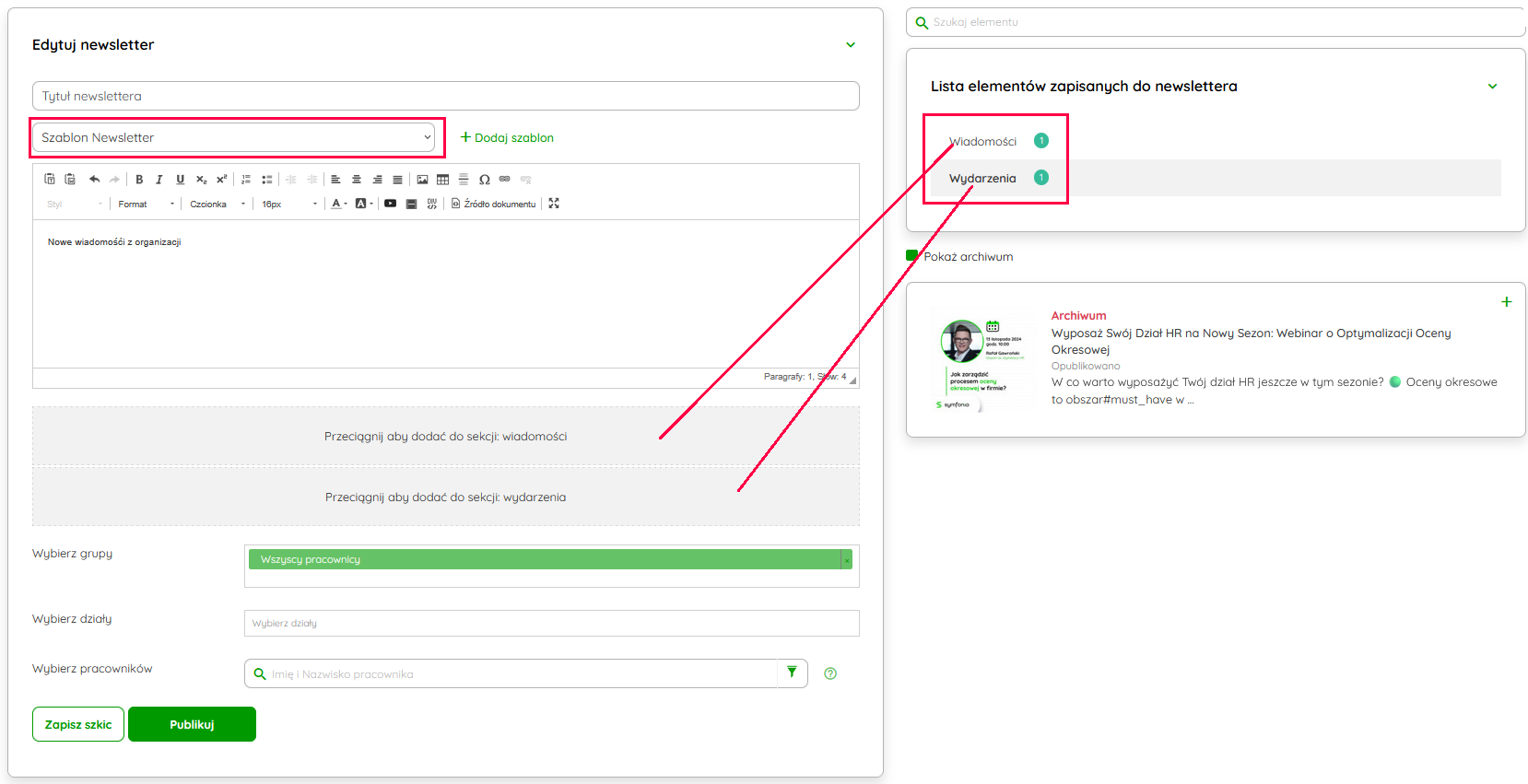Click the Dodaj szablon link
This screenshot has width=1528, height=784.
(507, 138)
